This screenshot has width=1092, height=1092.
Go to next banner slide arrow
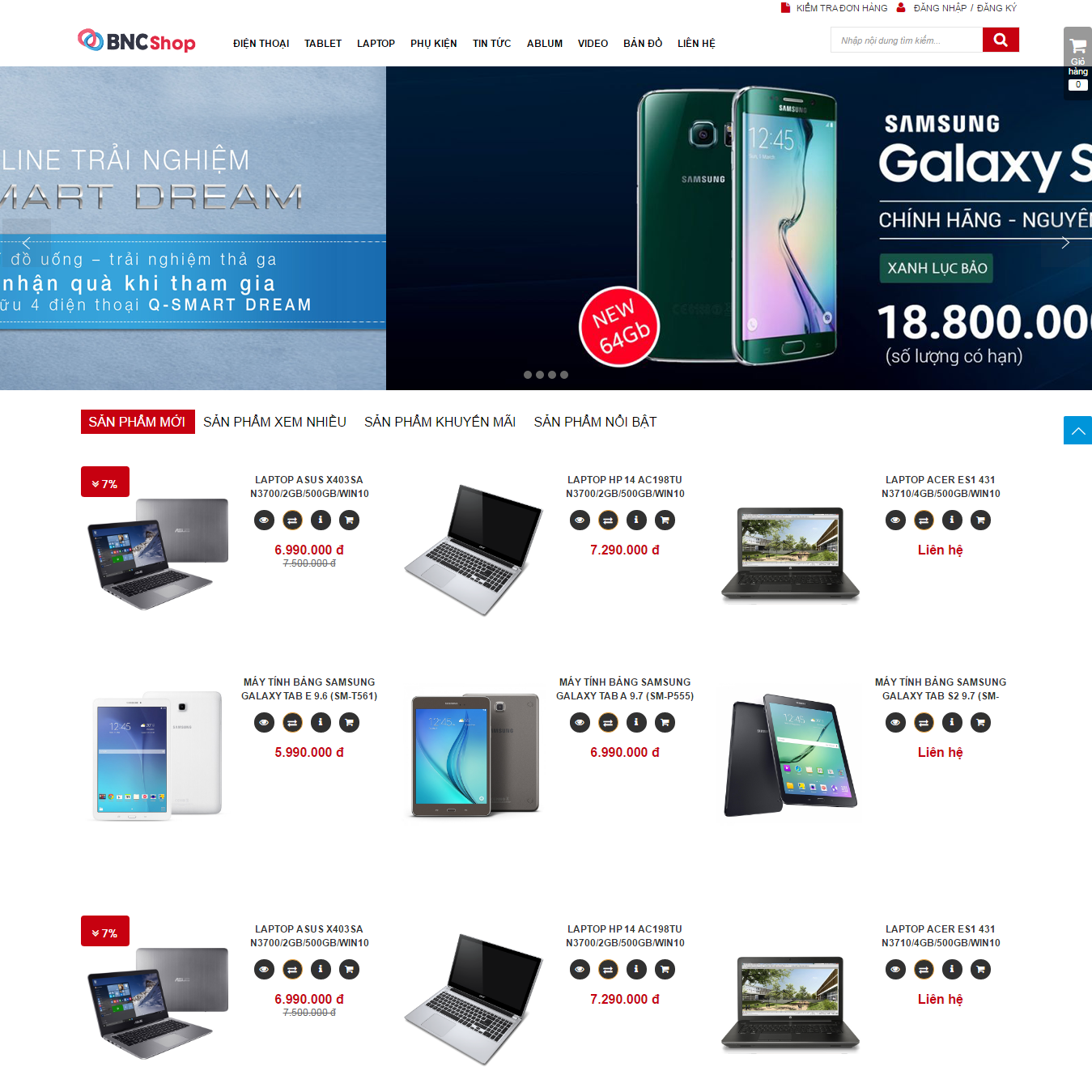[x=1065, y=243]
